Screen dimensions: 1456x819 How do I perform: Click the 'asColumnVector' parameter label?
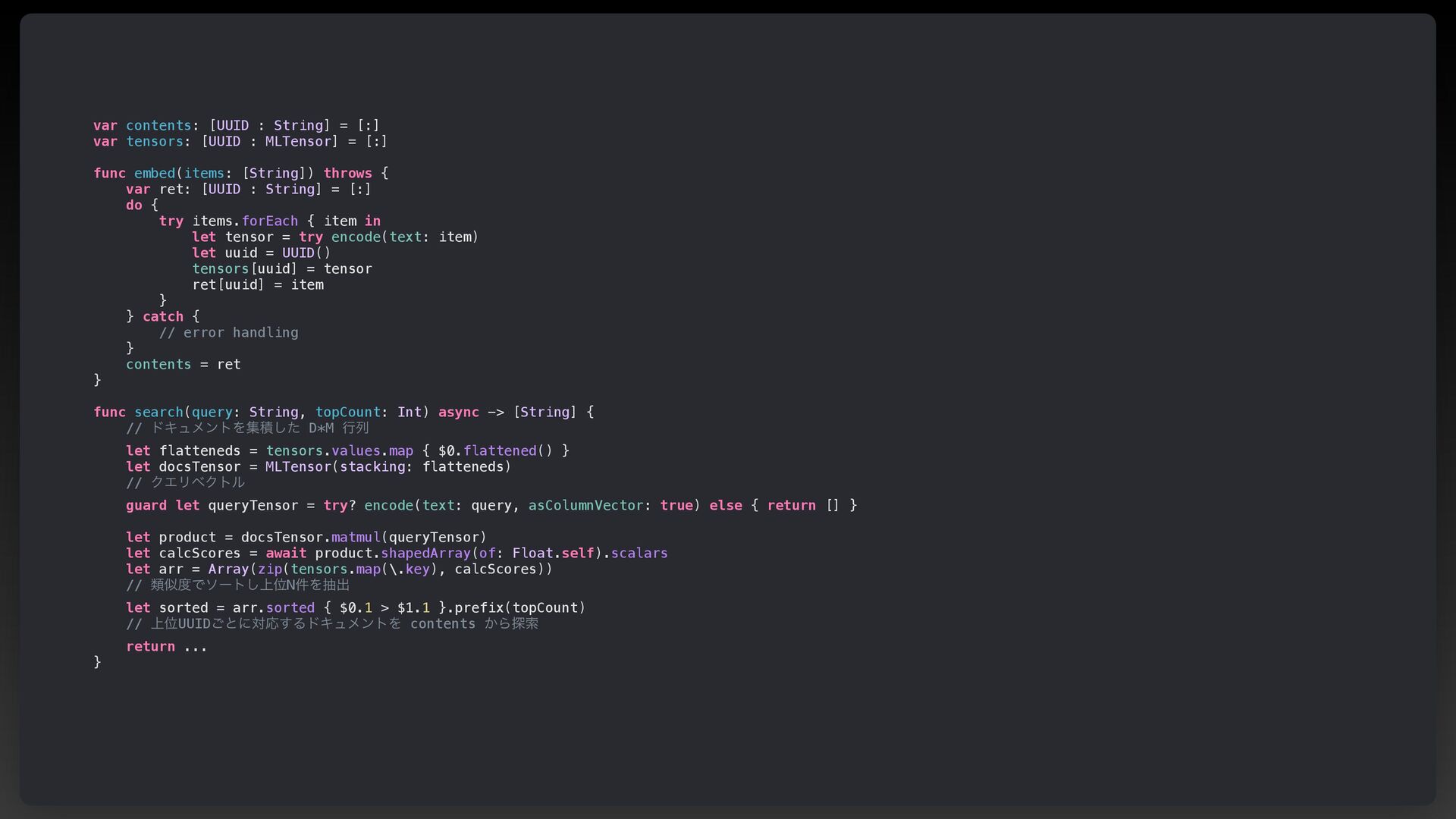point(585,506)
